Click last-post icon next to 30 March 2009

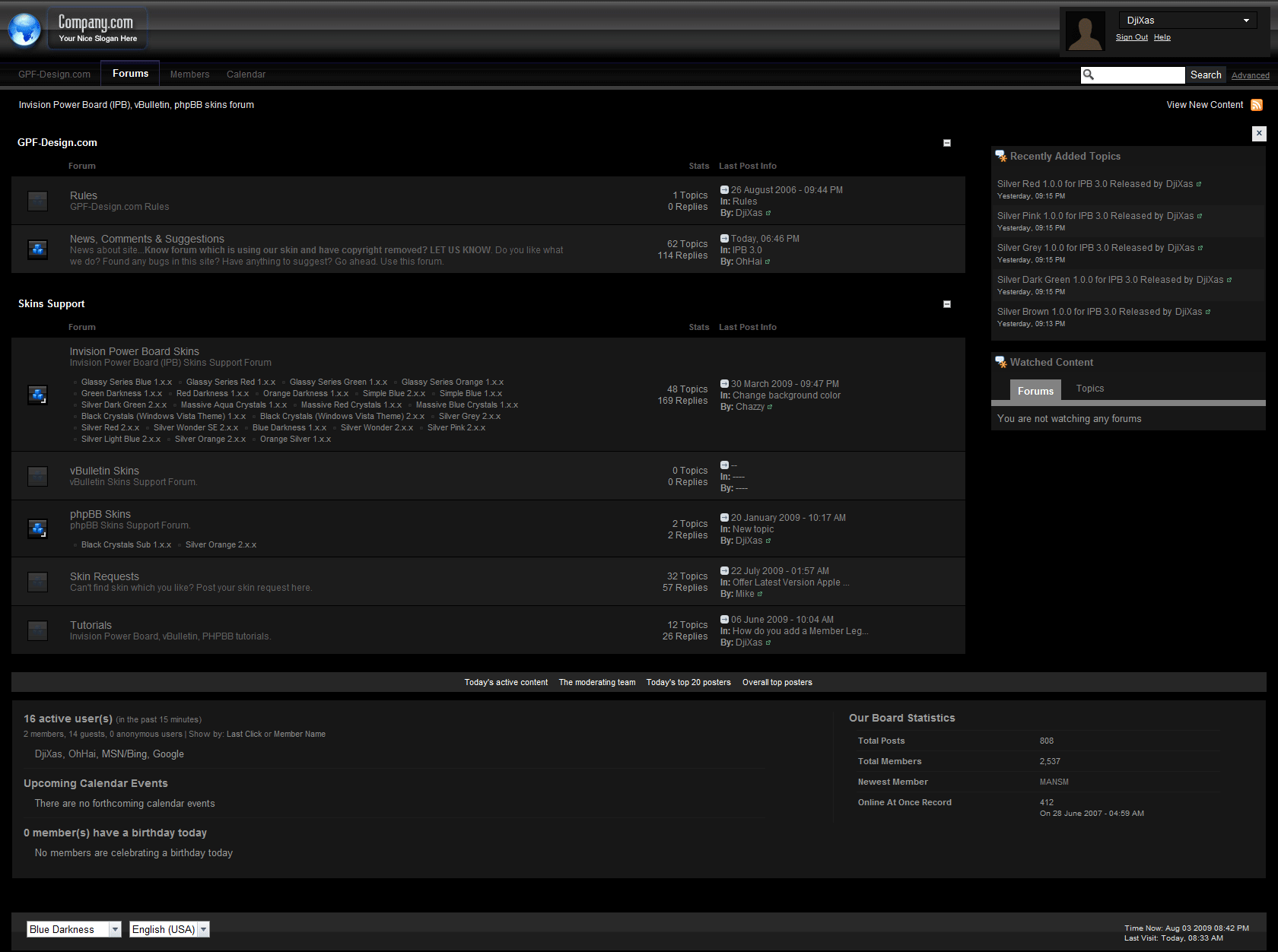pos(724,384)
